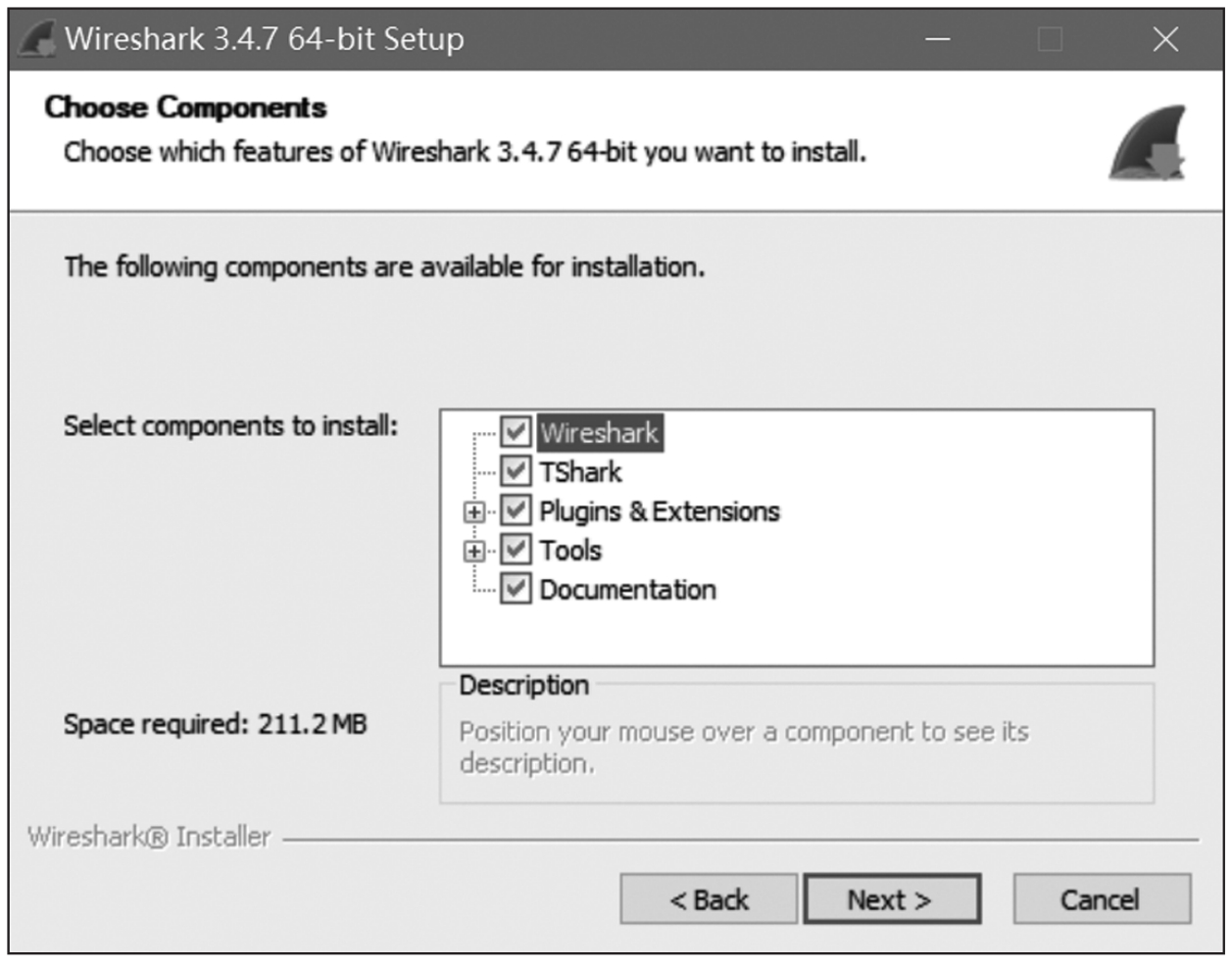Highlight the Plugins & Extensions label
This screenshot has width=1232, height=966.
tap(659, 511)
